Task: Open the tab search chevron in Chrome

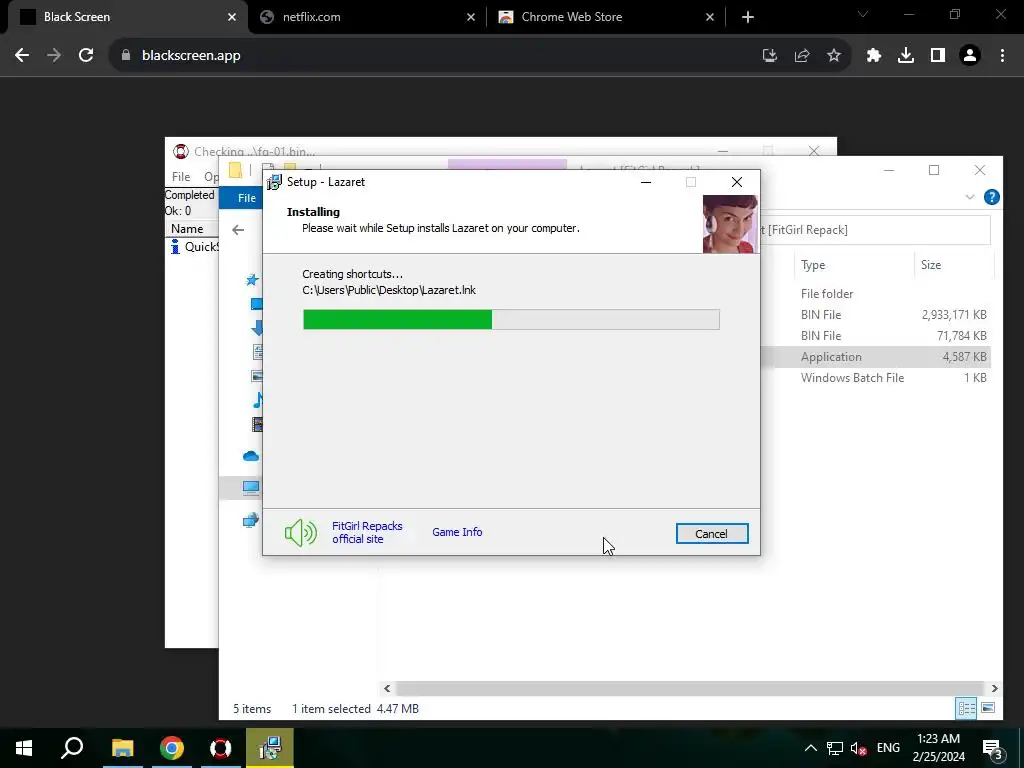Action: point(863,14)
